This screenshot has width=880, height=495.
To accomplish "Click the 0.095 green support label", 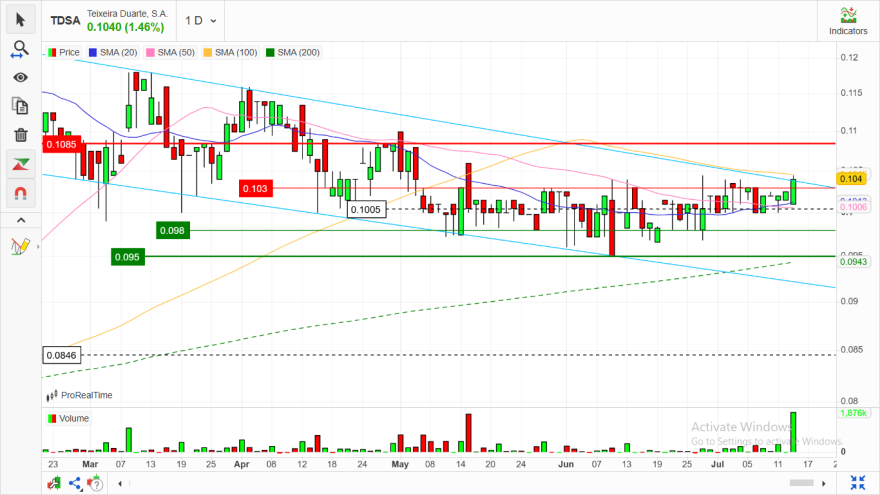I will click(127, 257).
